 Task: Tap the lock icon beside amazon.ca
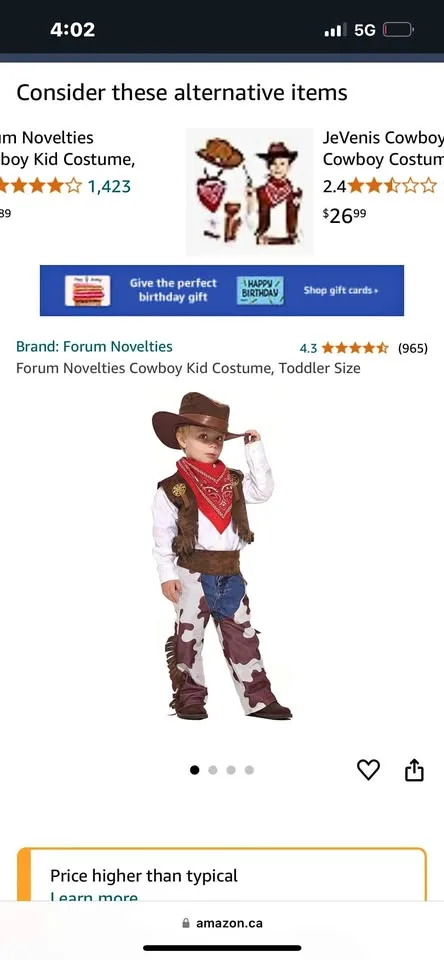186,923
